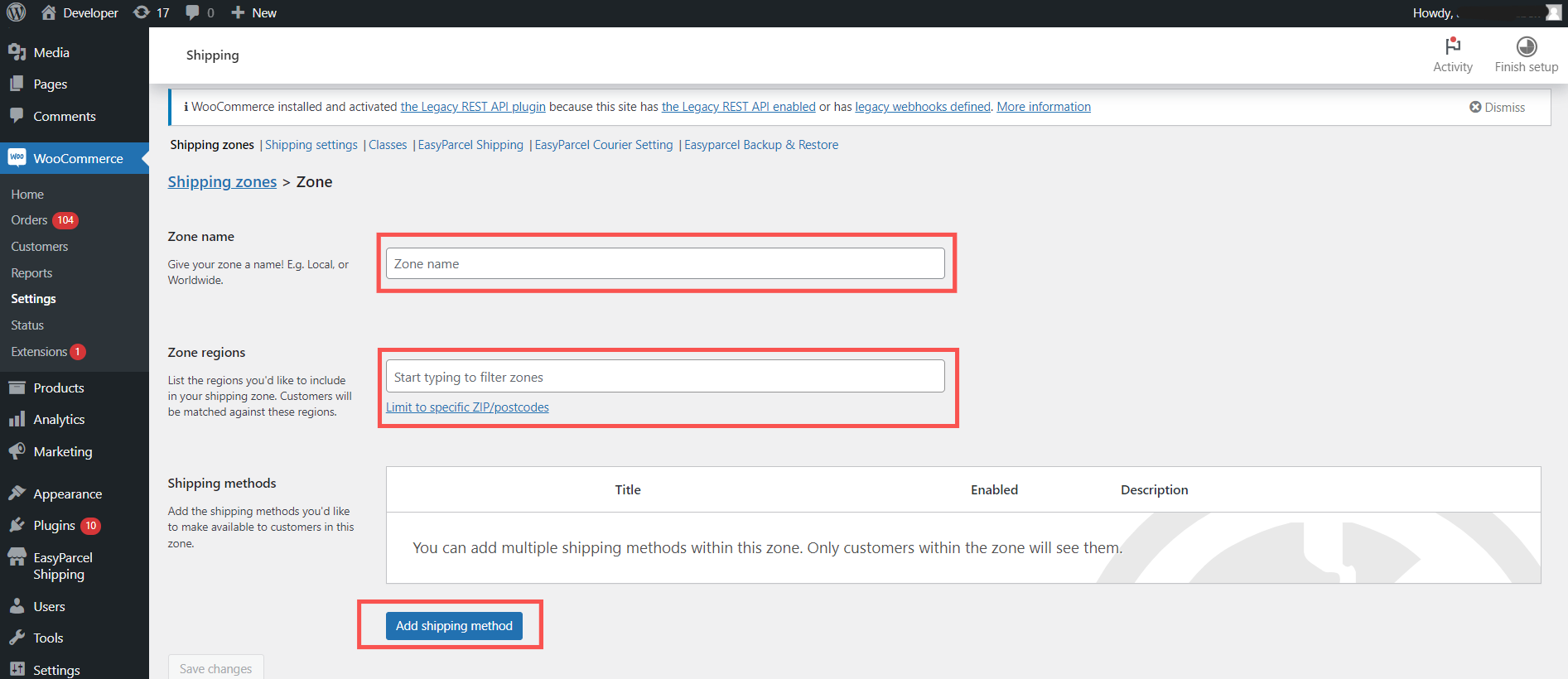Open the Extensions submenu item
The image size is (1568, 679).
click(39, 352)
